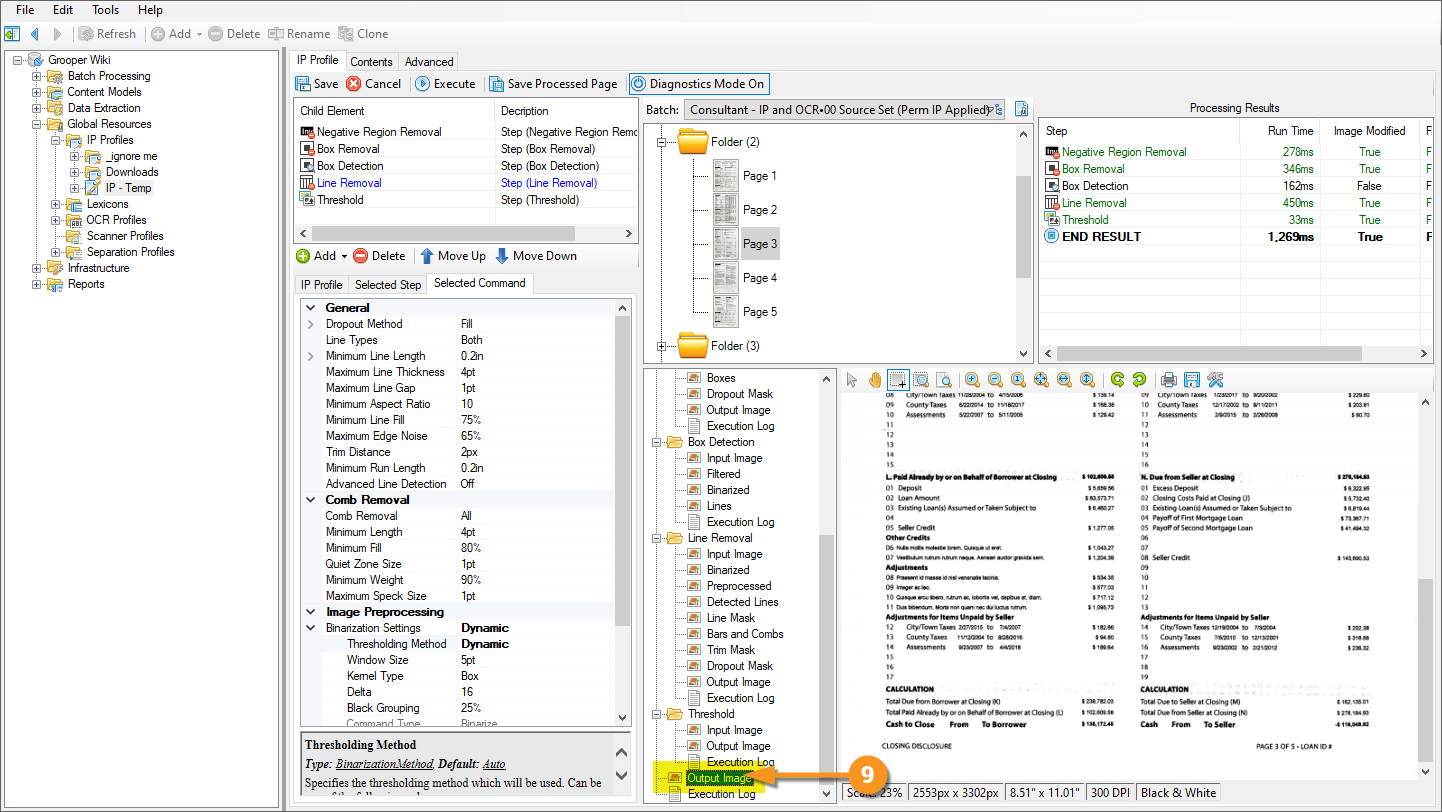Click the Execute button
Image resolution: width=1442 pixels, height=812 pixels.
click(445, 84)
